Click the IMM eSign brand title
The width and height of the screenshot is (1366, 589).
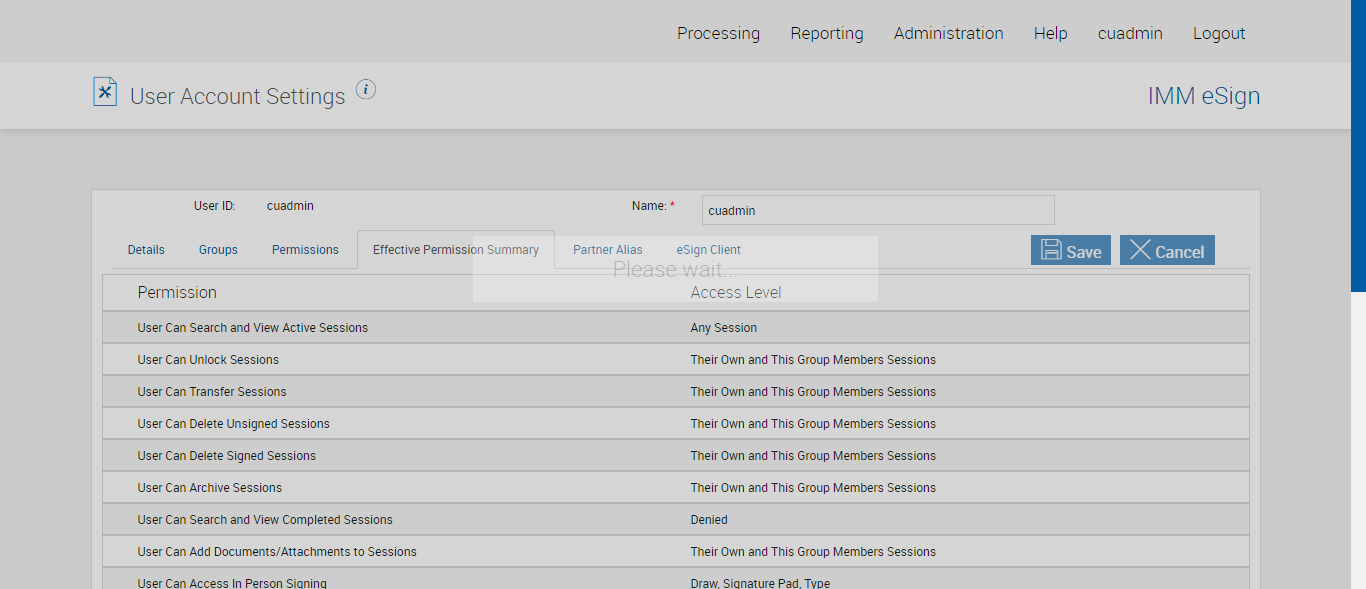point(1204,96)
